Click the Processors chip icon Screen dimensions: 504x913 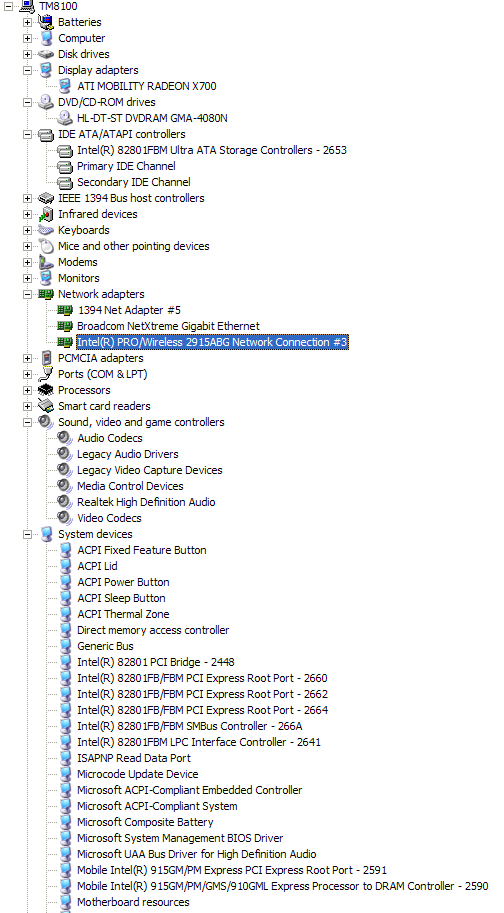click(46, 390)
